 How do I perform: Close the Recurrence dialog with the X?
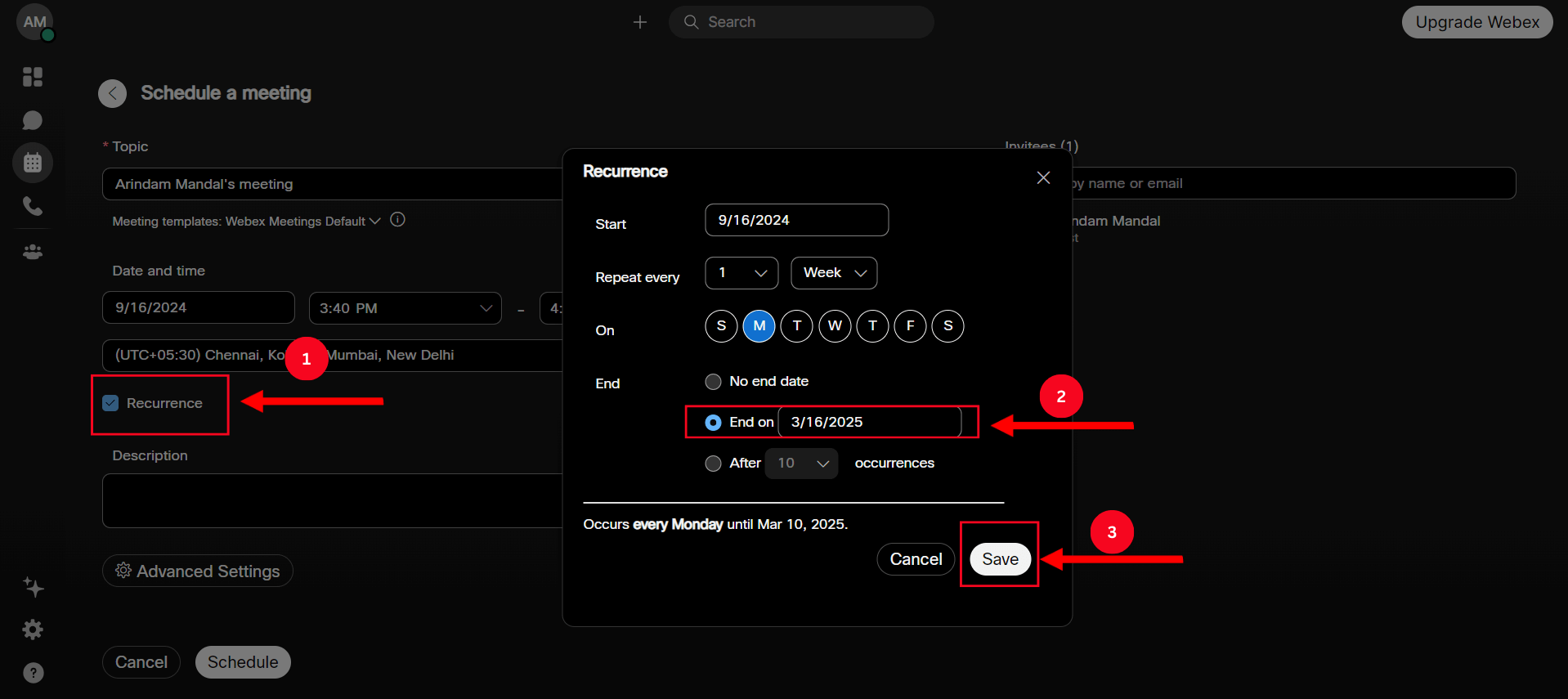pos(1043,177)
